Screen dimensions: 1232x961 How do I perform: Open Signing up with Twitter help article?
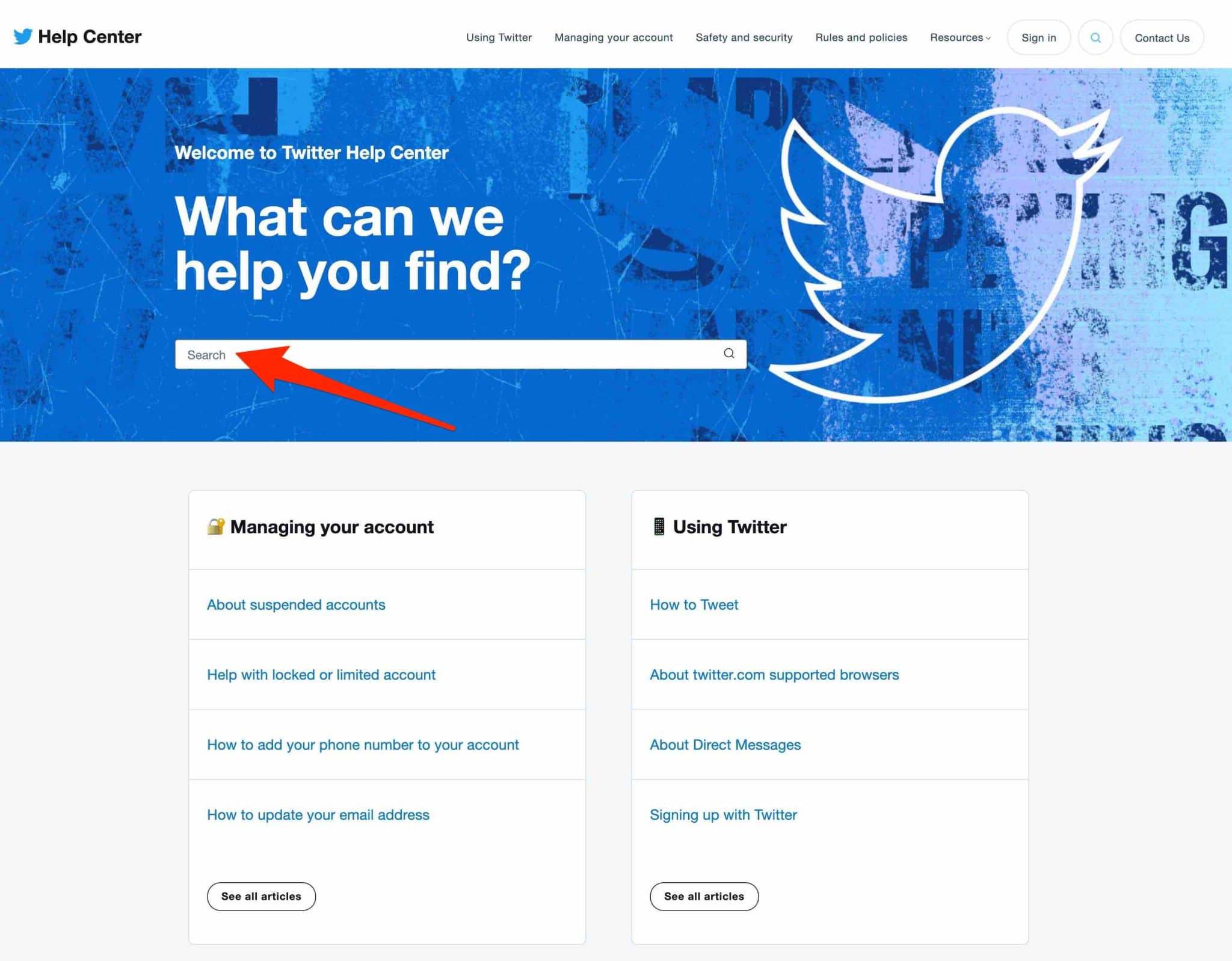point(724,814)
